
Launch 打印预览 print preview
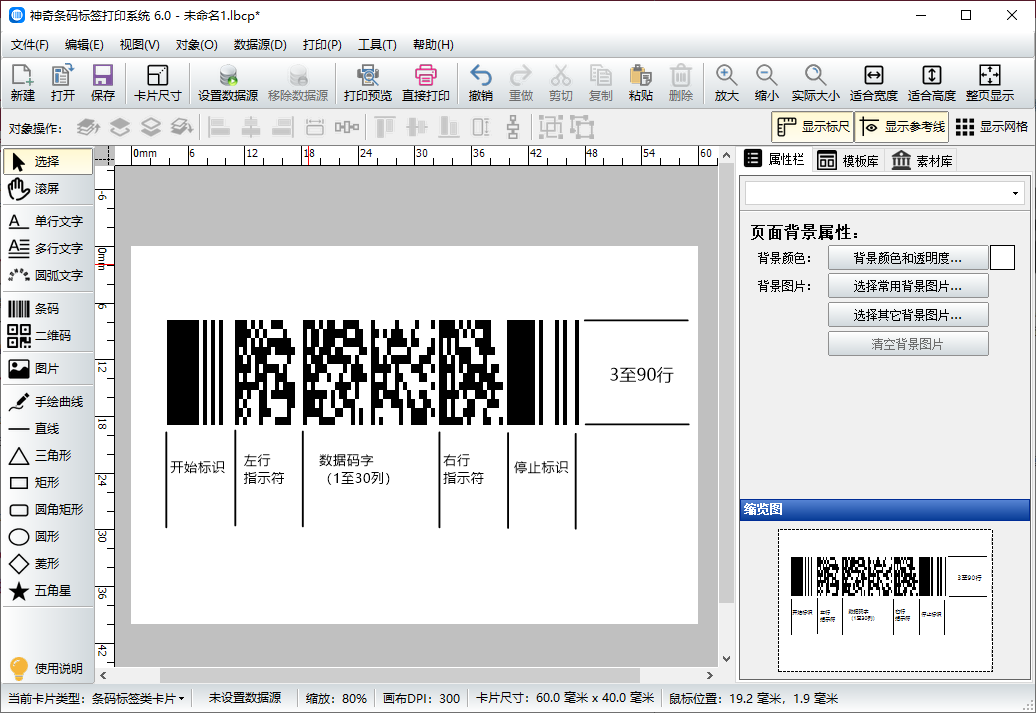(368, 83)
